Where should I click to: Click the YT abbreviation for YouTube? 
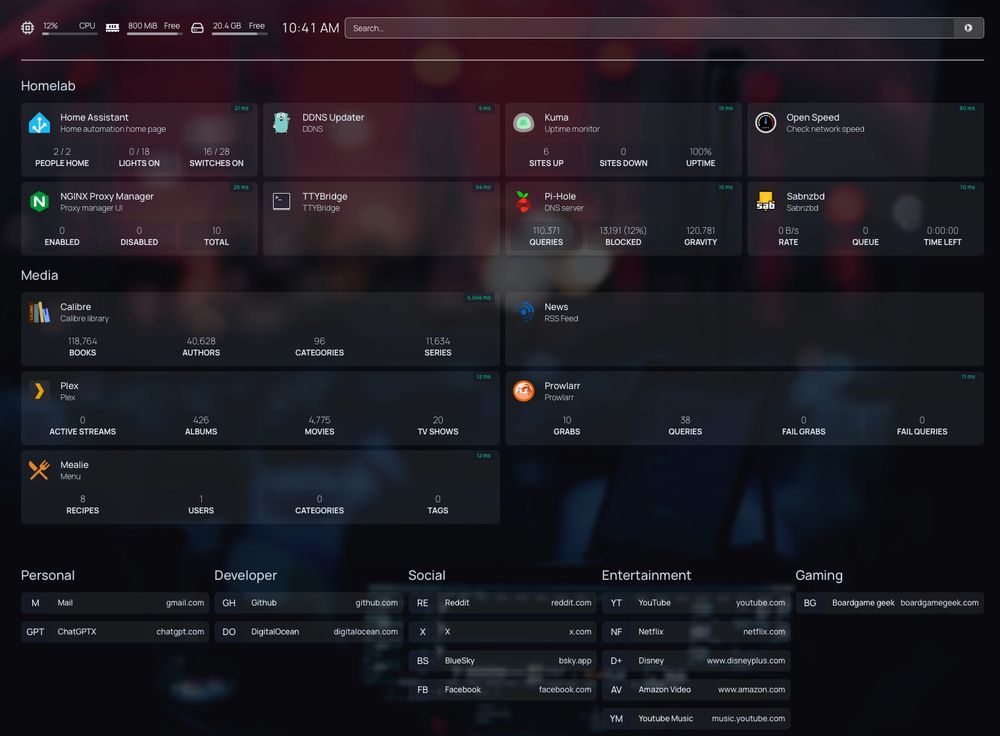[x=616, y=603]
